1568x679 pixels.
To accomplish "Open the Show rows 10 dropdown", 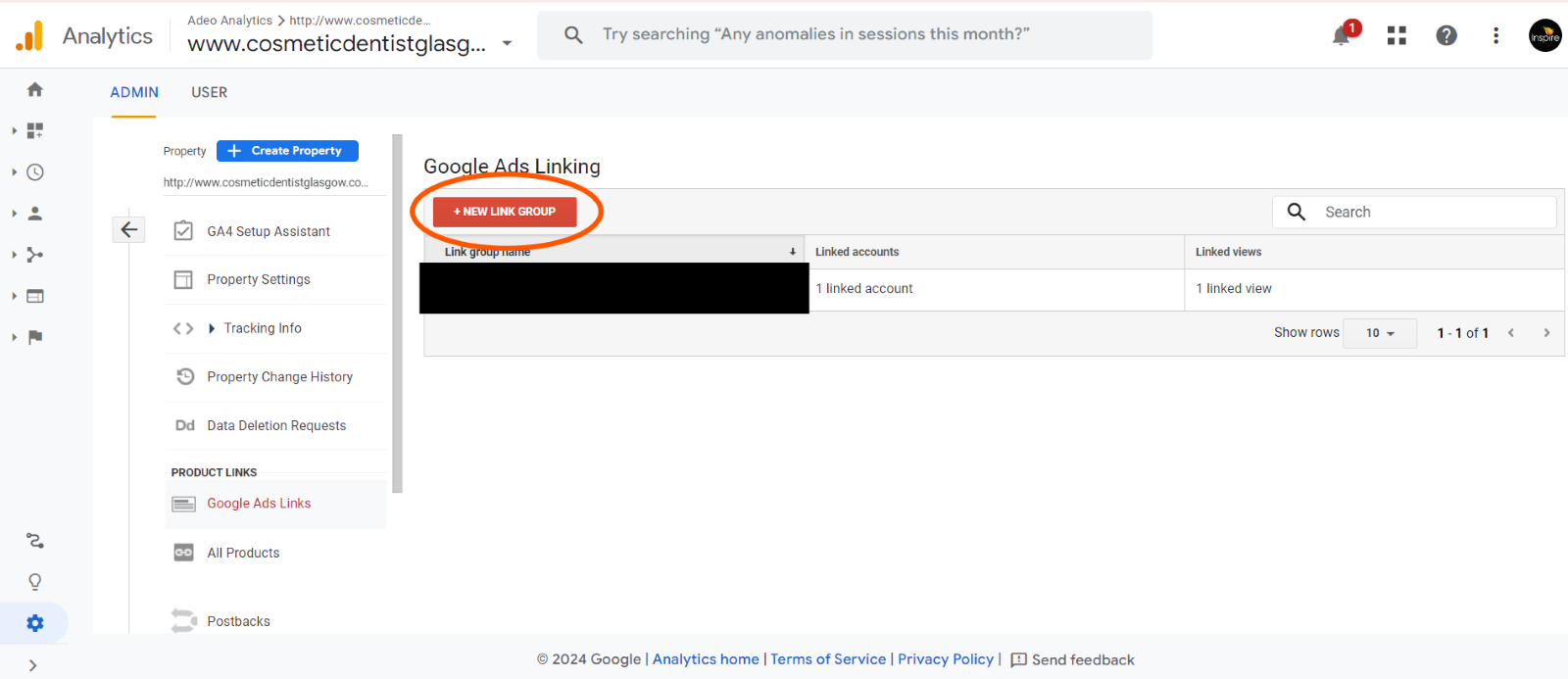I will pos(1380,333).
